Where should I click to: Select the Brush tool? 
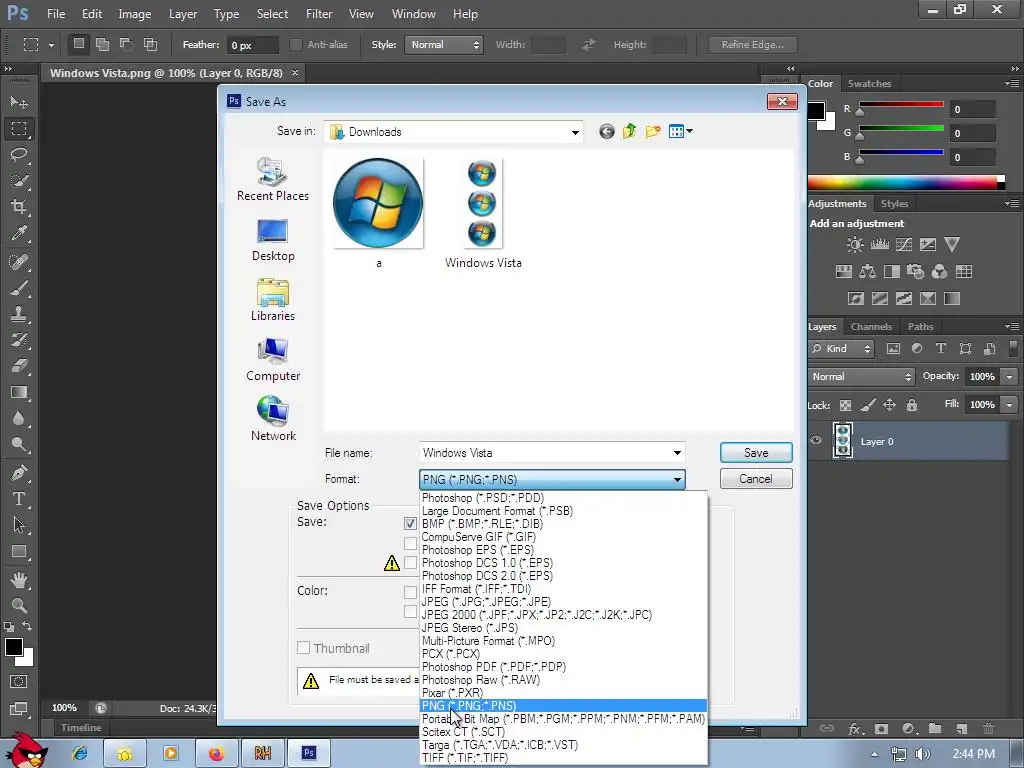19,288
